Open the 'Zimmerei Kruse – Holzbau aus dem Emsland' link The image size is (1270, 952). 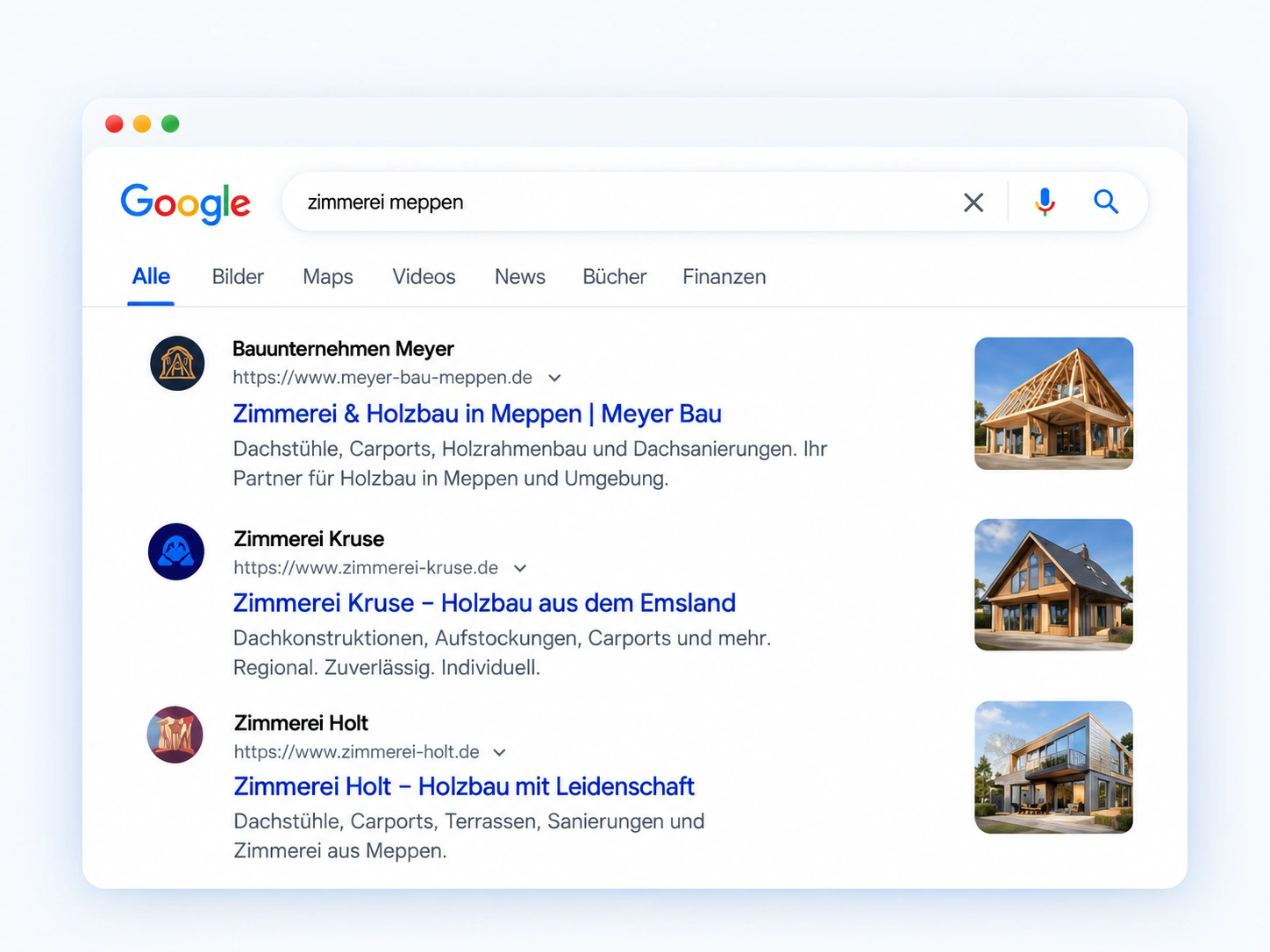[x=484, y=603]
